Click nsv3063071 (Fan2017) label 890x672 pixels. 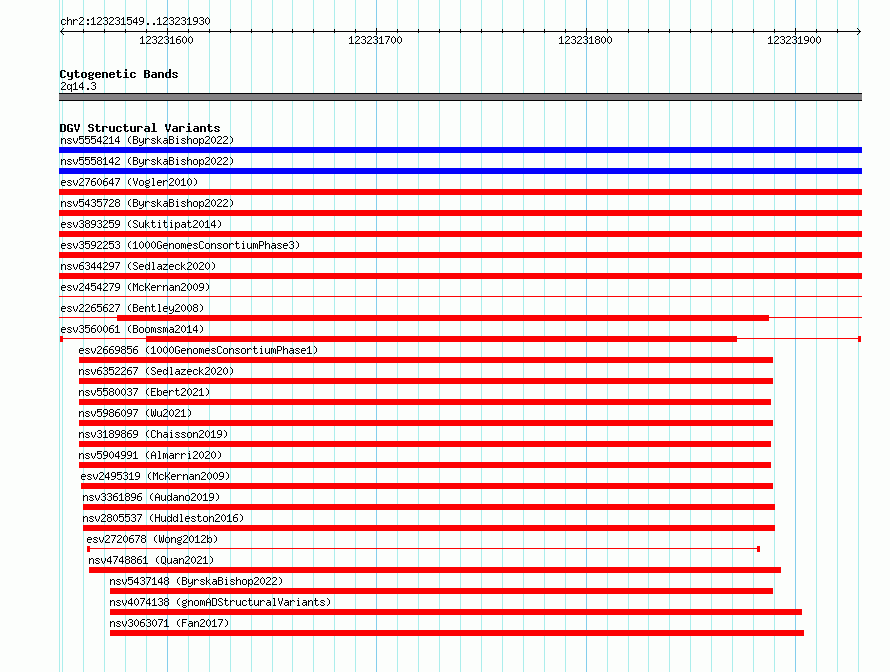click(169, 623)
